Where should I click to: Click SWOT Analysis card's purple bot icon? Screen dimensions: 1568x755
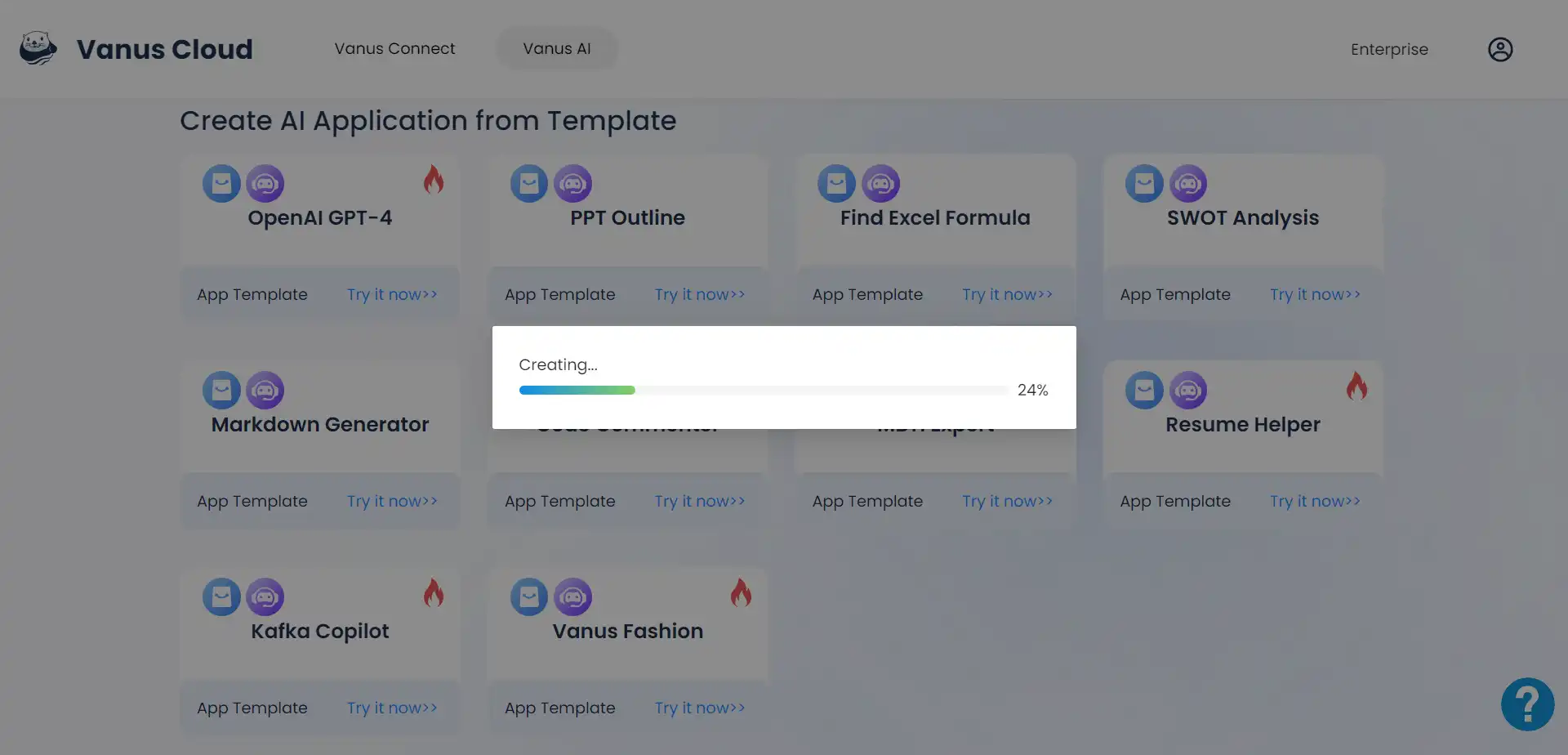click(x=1188, y=184)
